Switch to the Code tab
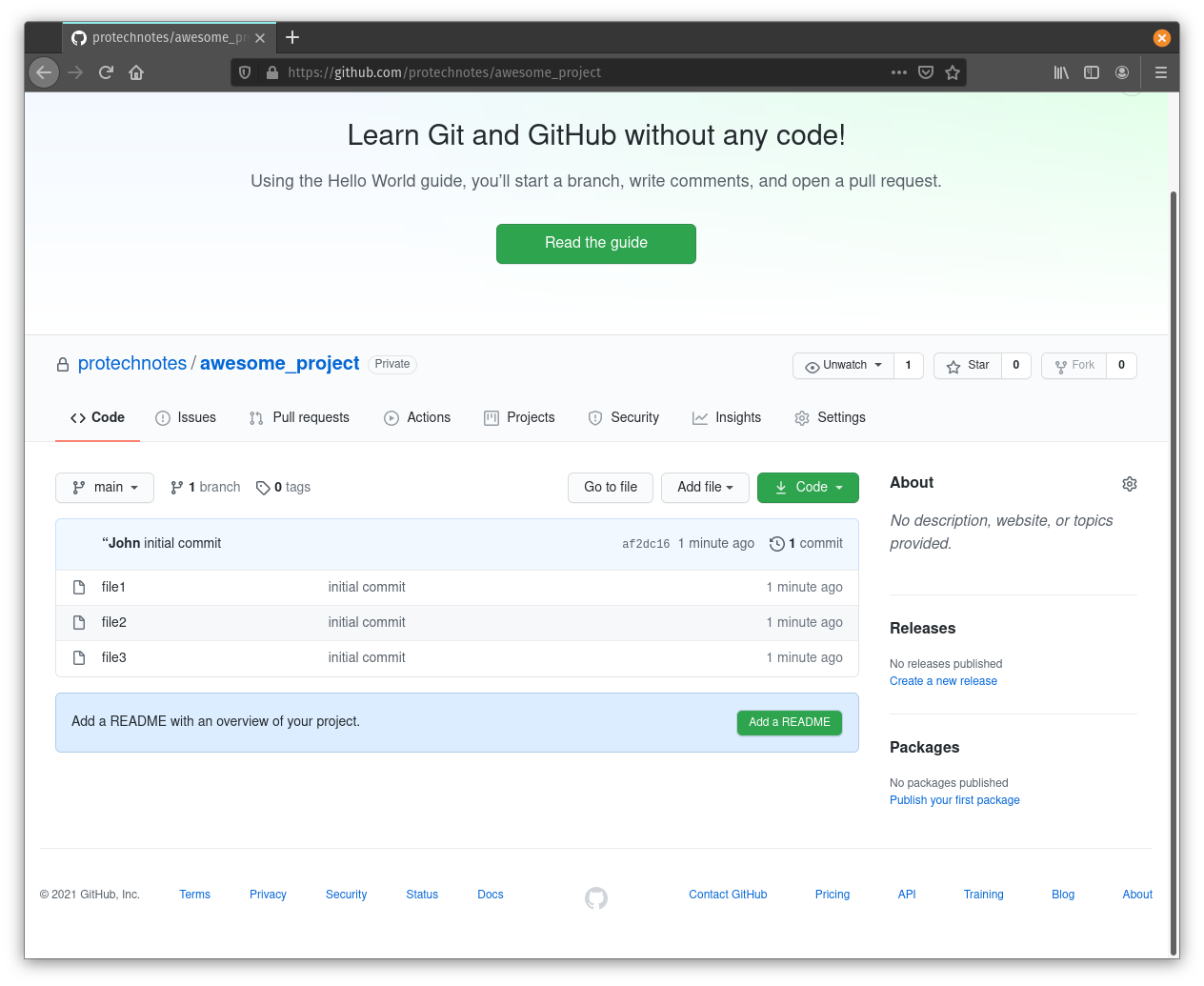The width and height of the screenshot is (1204, 986). click(x=97, y=418)
